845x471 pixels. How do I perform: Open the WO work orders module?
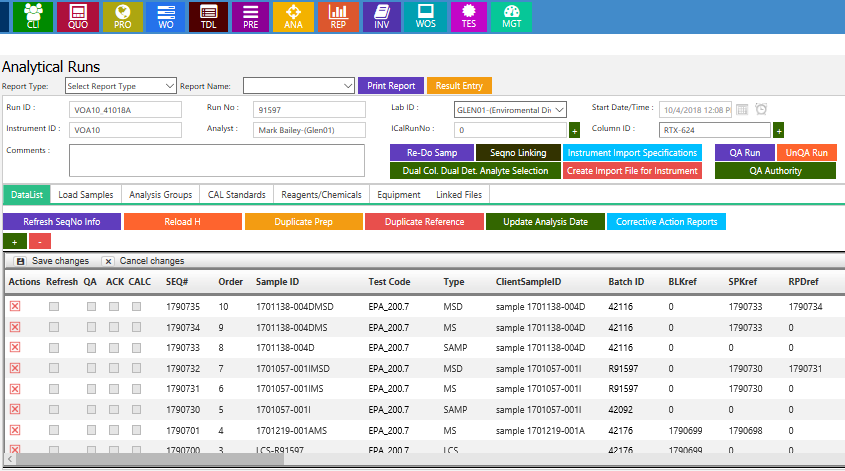(x=166, y=17)
